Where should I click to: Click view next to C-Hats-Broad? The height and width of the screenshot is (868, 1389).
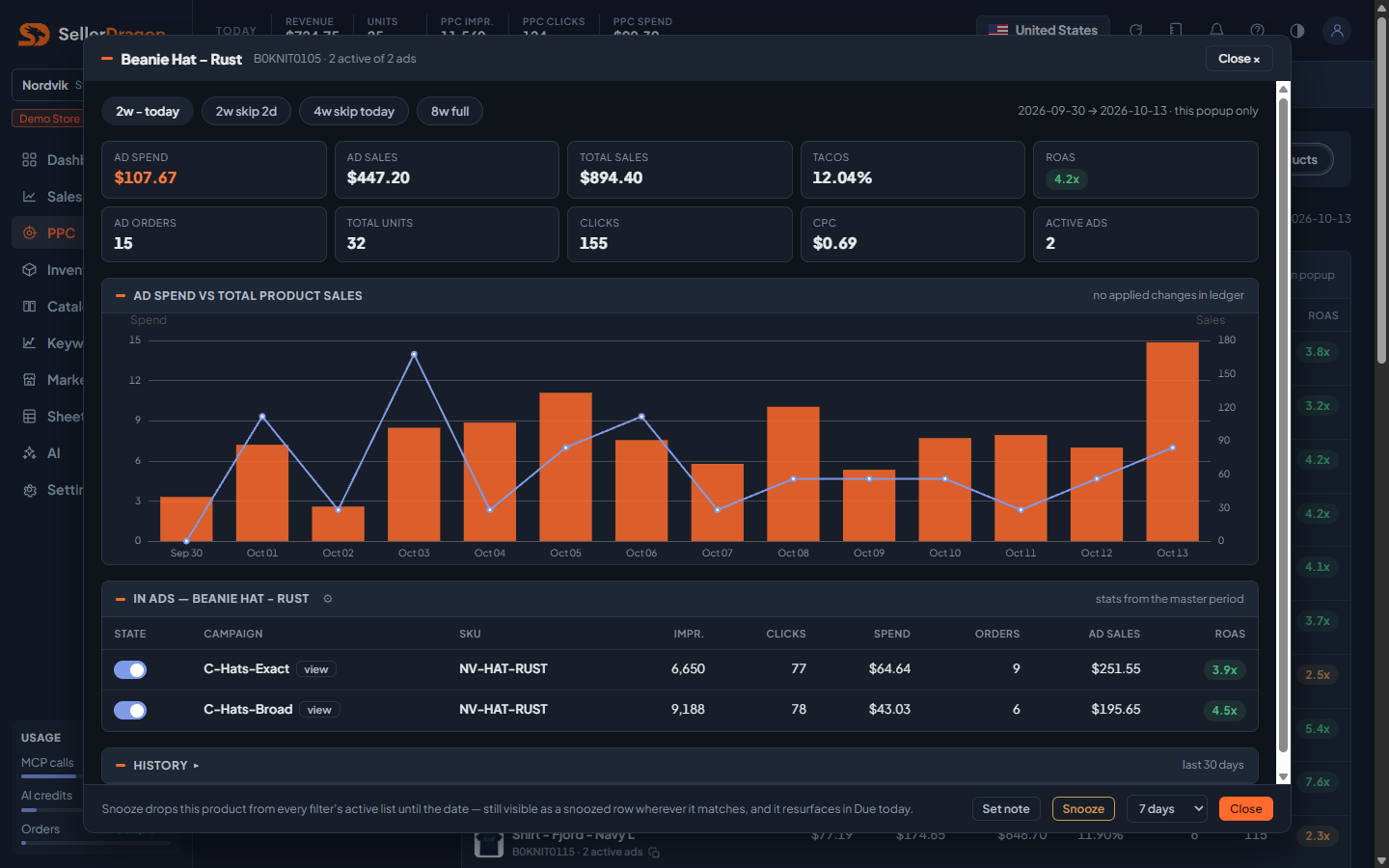(319, 710)
